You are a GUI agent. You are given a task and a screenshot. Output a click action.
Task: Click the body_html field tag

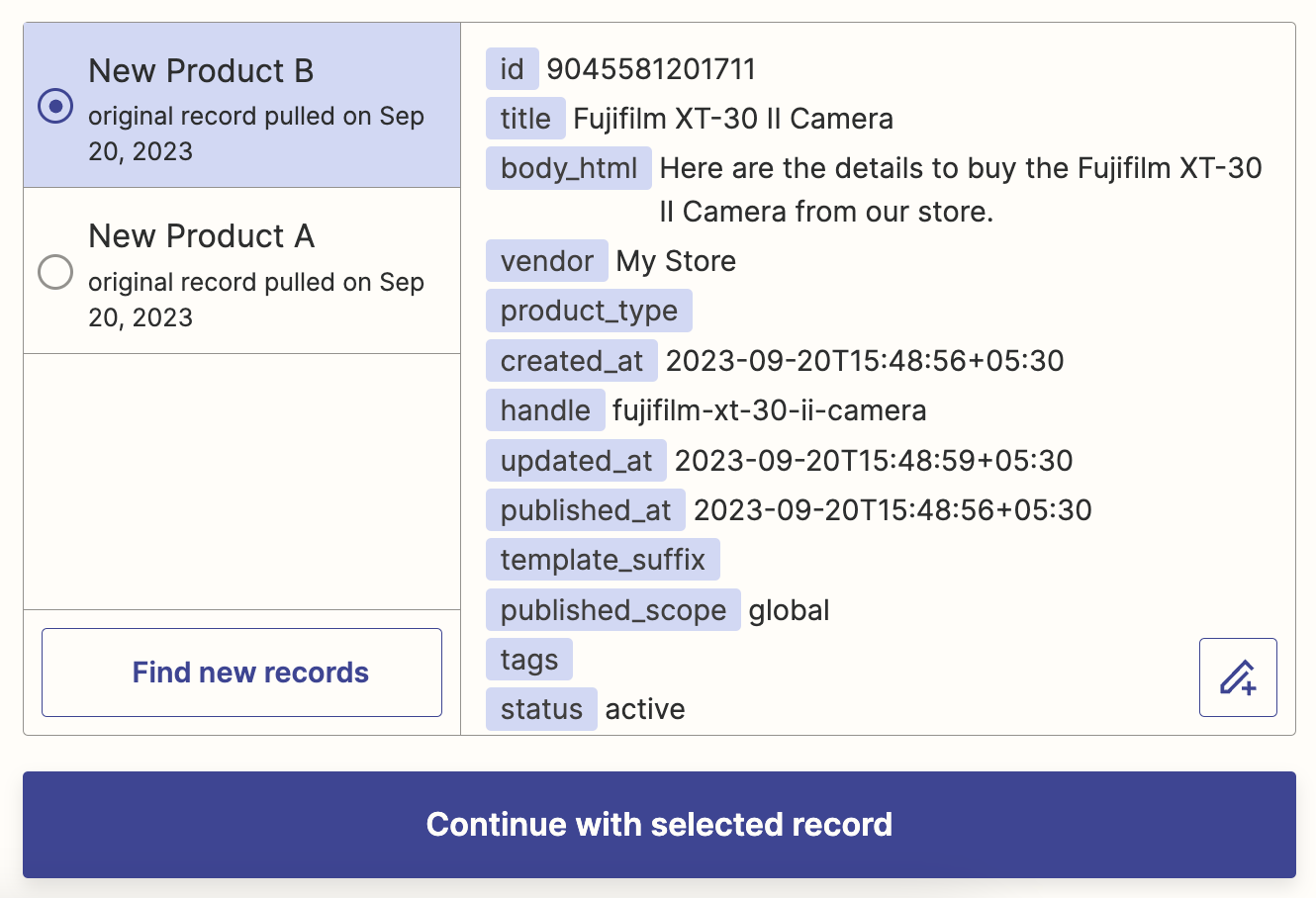(x=568, y=168)
